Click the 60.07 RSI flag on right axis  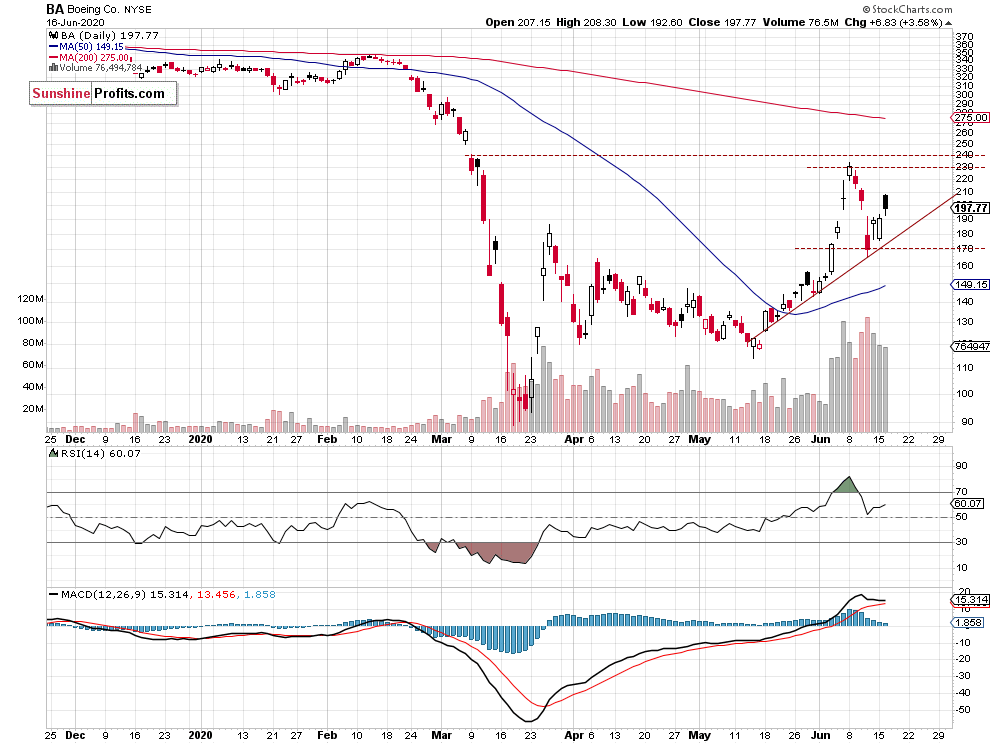[x=967, y=503]
